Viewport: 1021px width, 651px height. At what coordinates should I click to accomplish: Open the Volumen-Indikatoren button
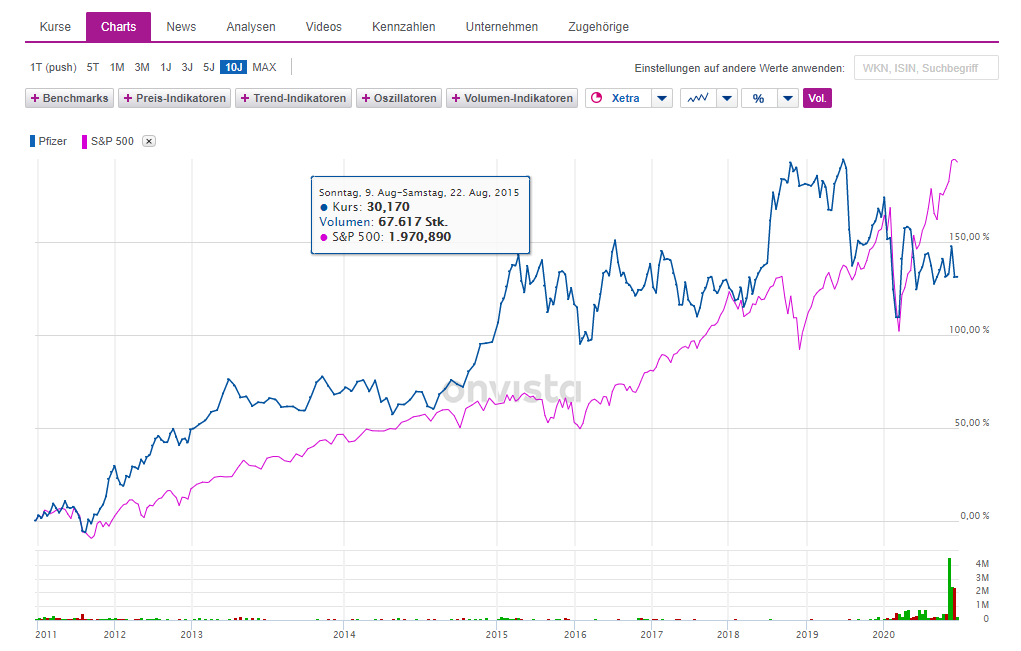coord(512,98)
